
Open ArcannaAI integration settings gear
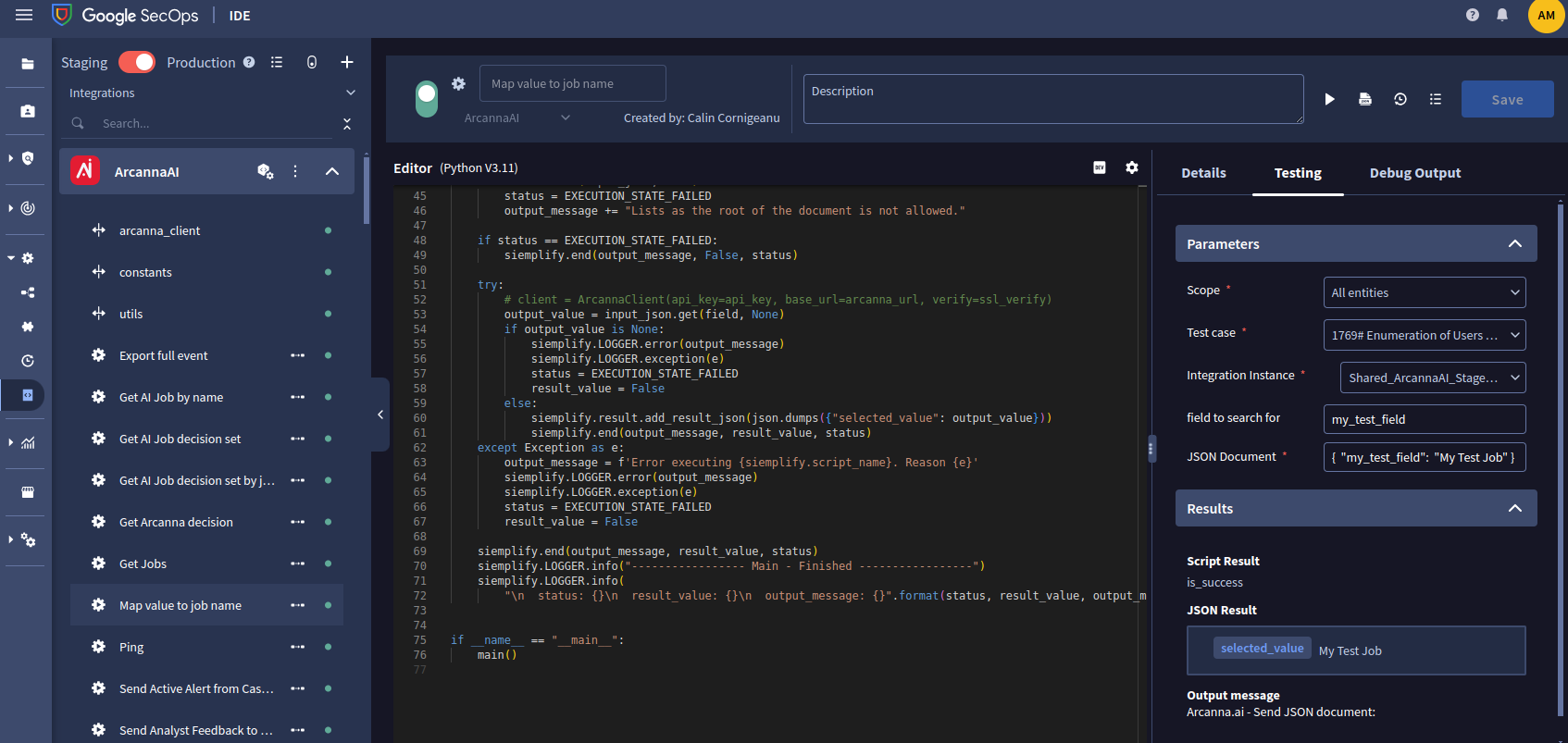(x=266, y=171)
